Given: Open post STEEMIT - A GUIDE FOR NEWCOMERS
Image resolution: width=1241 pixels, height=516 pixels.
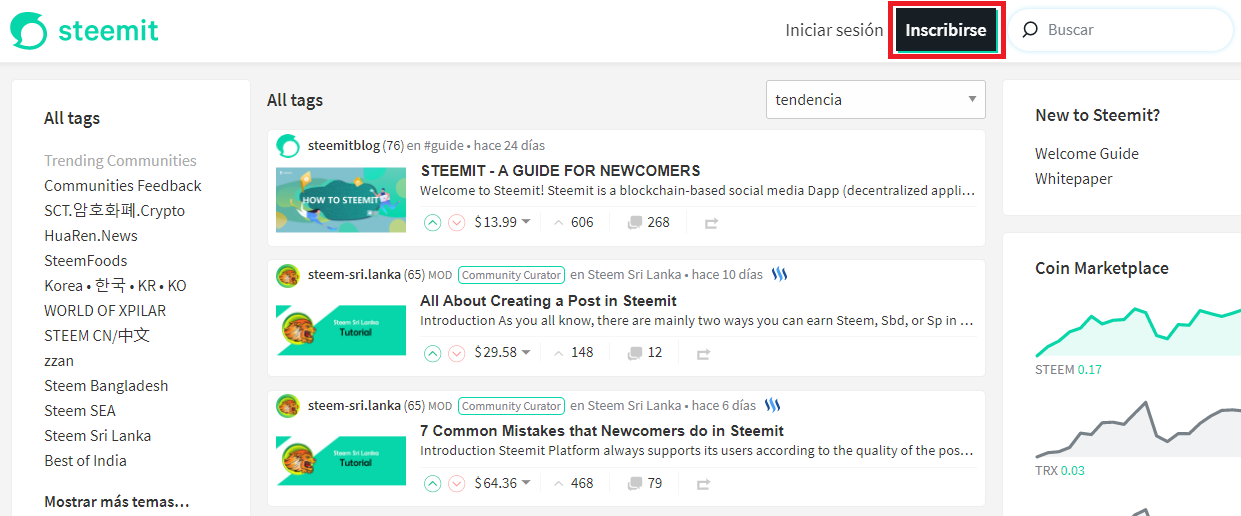Looking at the screenshot, I should point(560,171).
